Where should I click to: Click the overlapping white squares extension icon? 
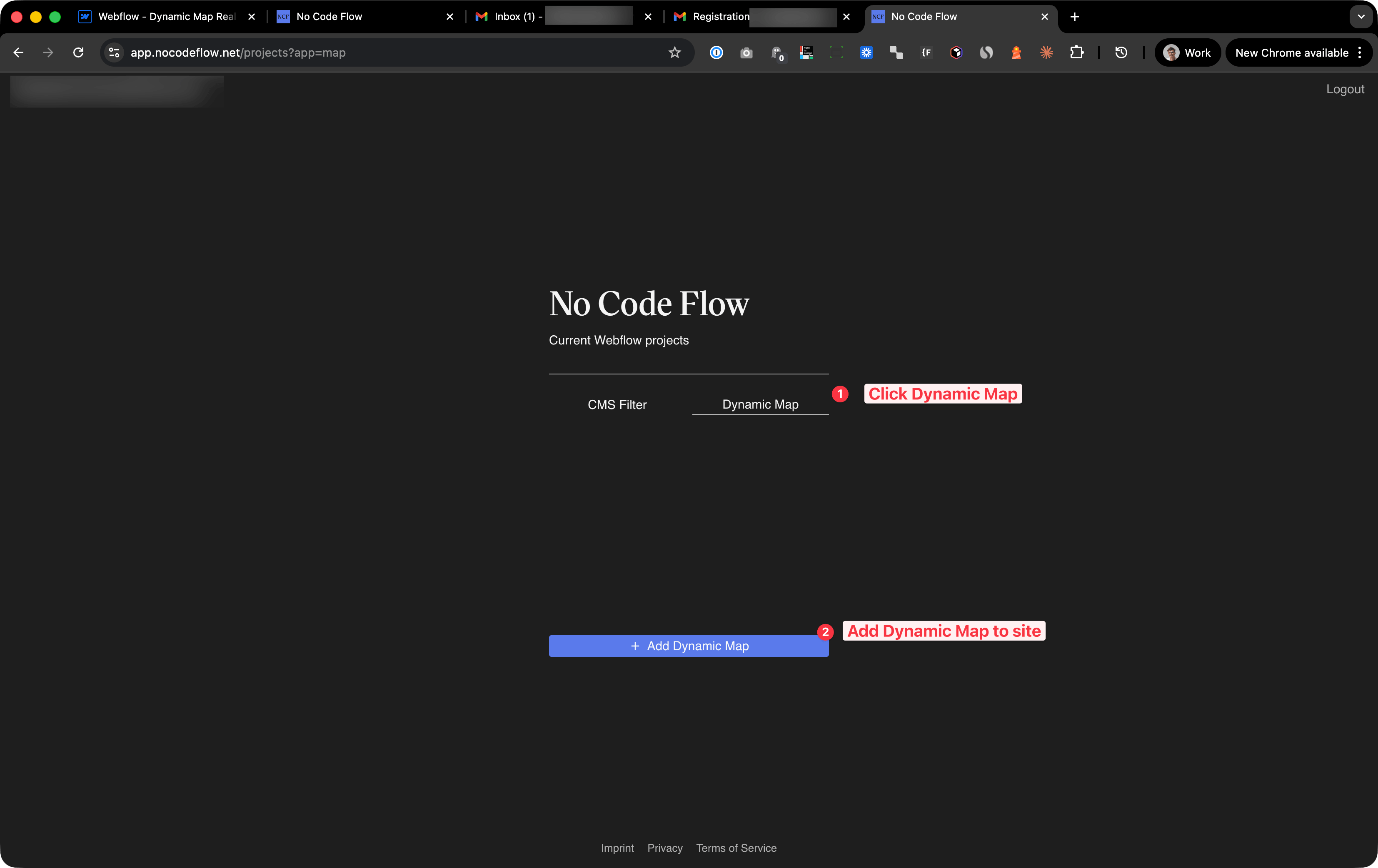pos(896,52)
